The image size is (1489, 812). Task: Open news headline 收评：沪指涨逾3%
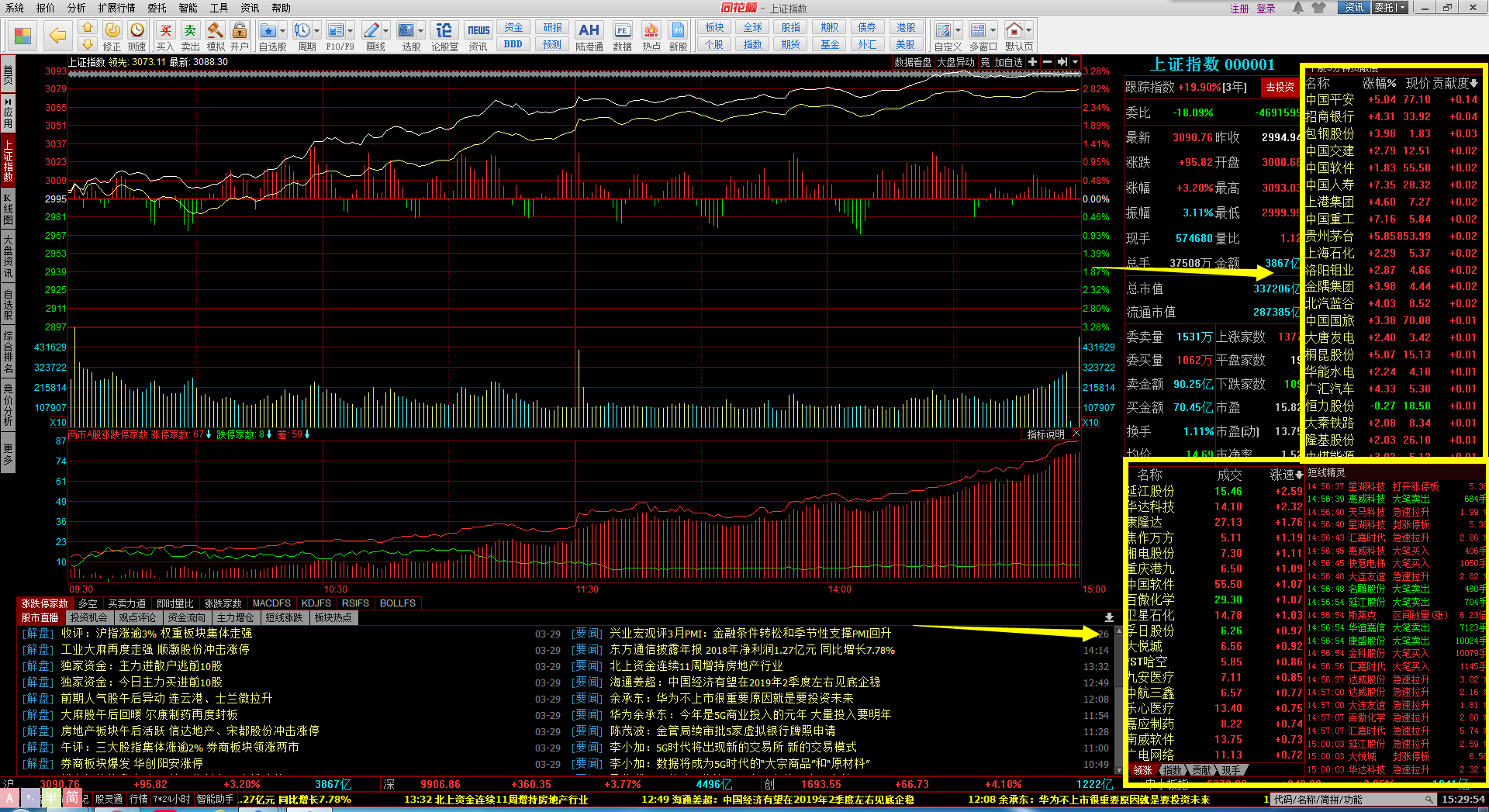coord(157,634)
